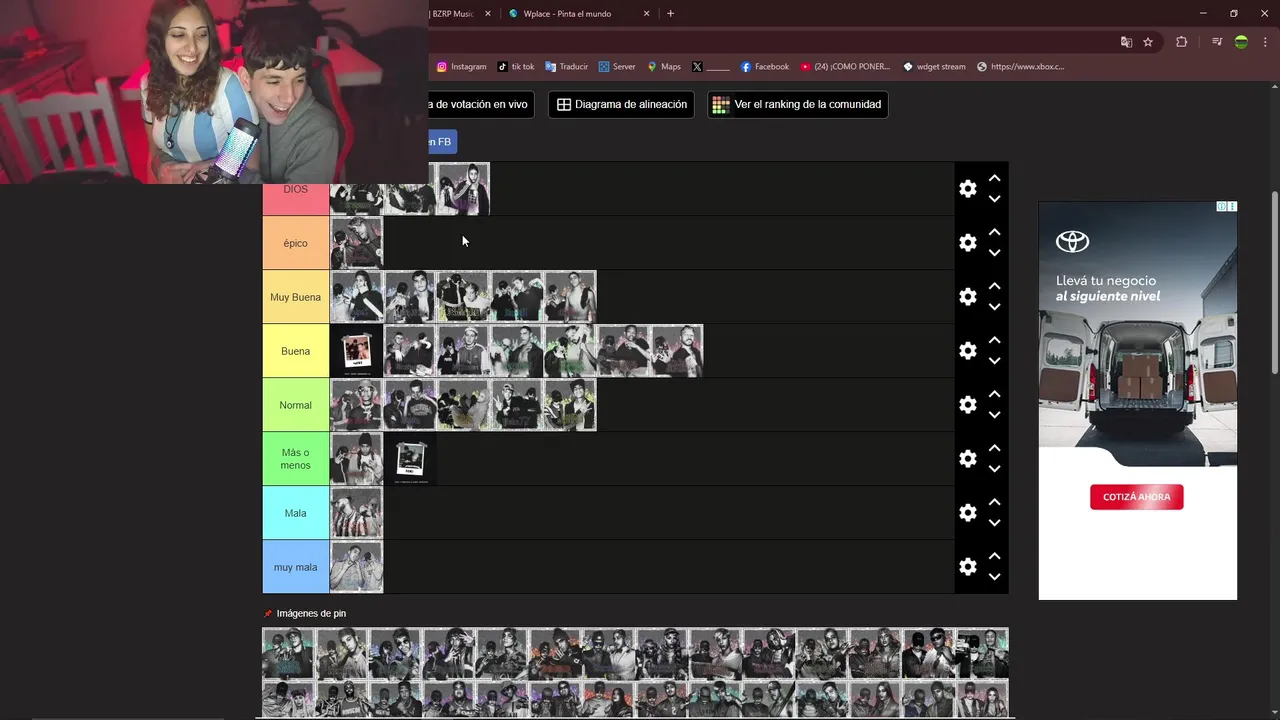
Task: Open settings gear for the Normal tier
Action: 967,405
